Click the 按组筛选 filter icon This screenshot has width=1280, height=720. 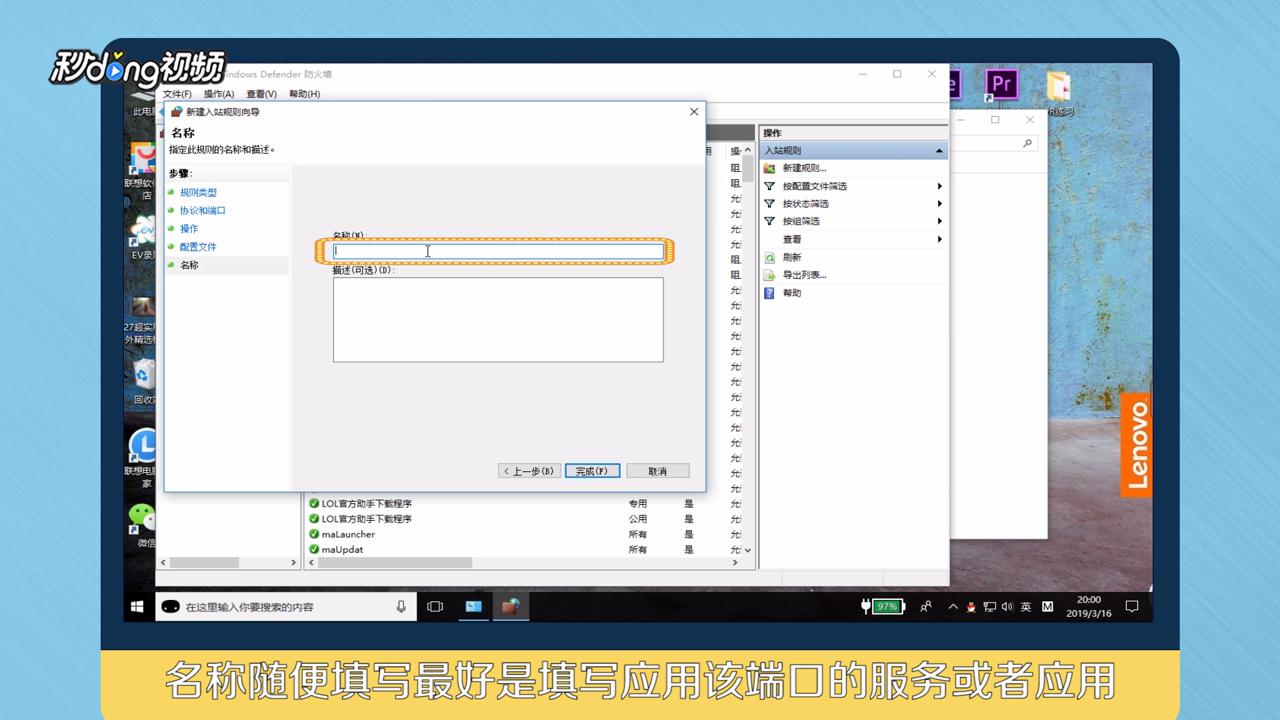pos(770,221)
